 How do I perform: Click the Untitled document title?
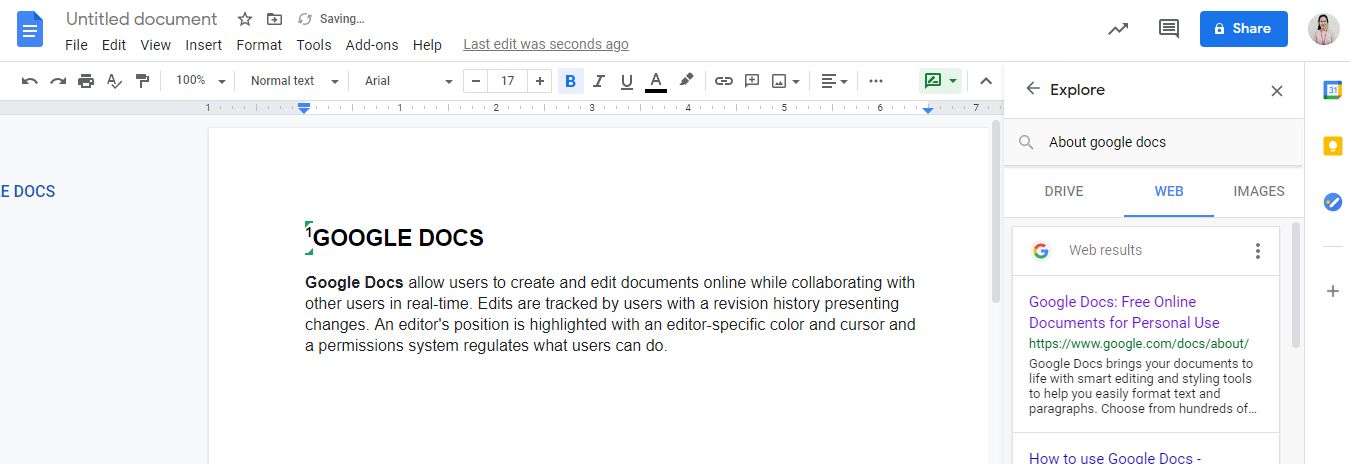tap(142, 19)
